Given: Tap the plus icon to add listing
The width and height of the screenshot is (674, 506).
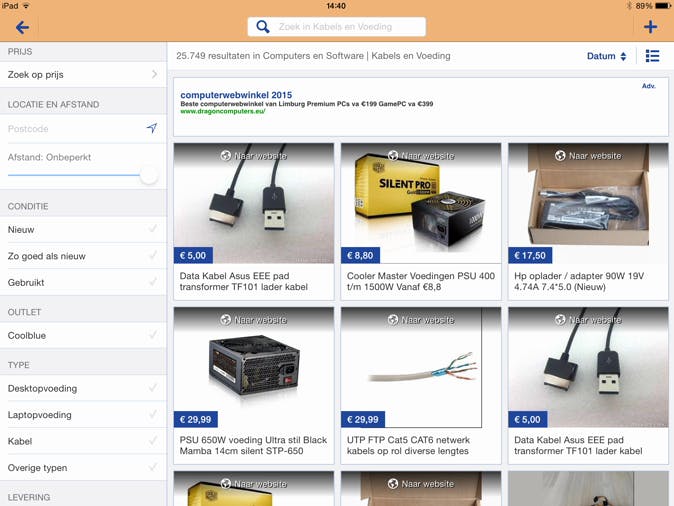Looking at the screenshot, I should point(650,27).
